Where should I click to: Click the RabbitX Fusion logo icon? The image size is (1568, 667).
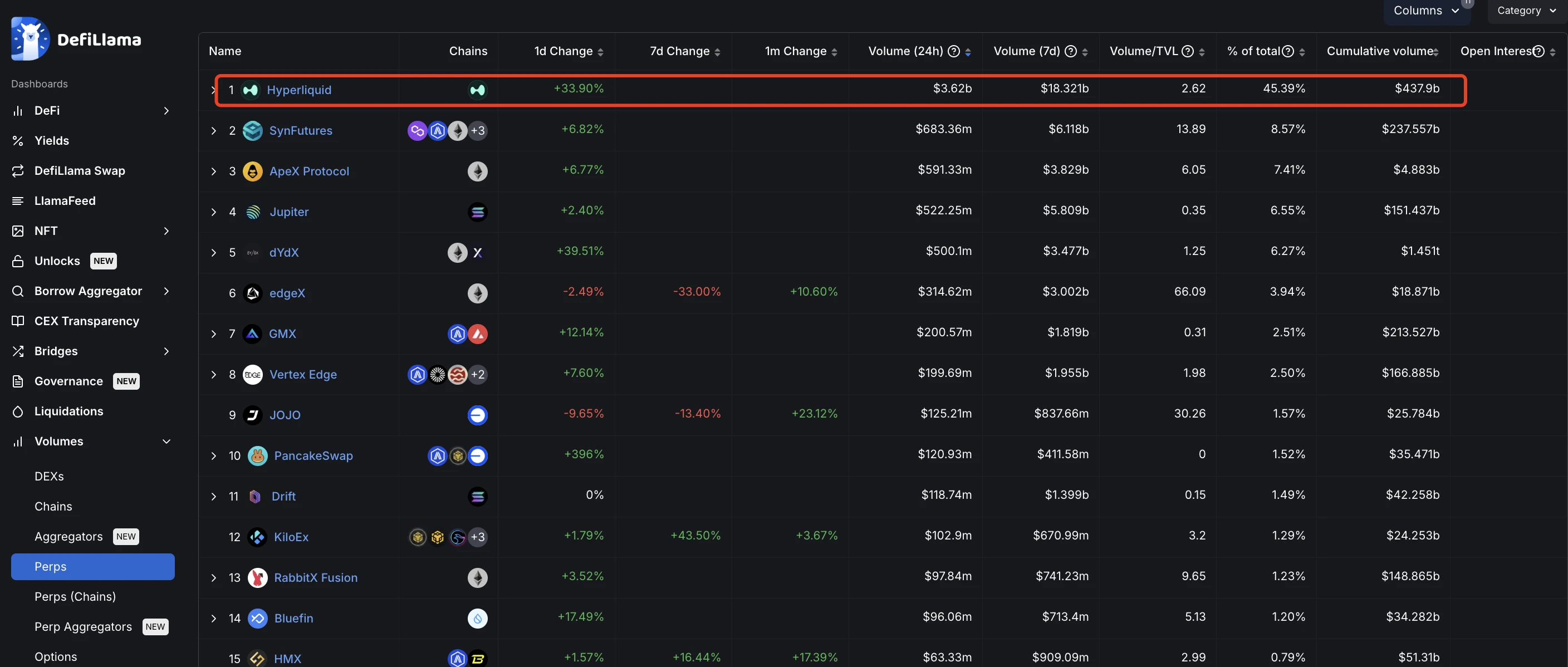click(257, 577)
